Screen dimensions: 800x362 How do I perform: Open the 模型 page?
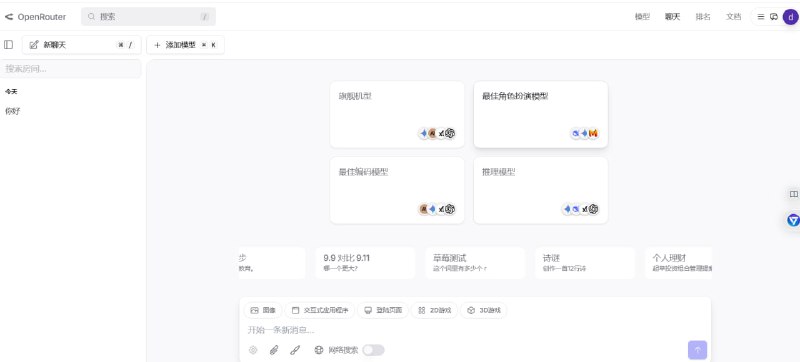(x=642, y=17)
